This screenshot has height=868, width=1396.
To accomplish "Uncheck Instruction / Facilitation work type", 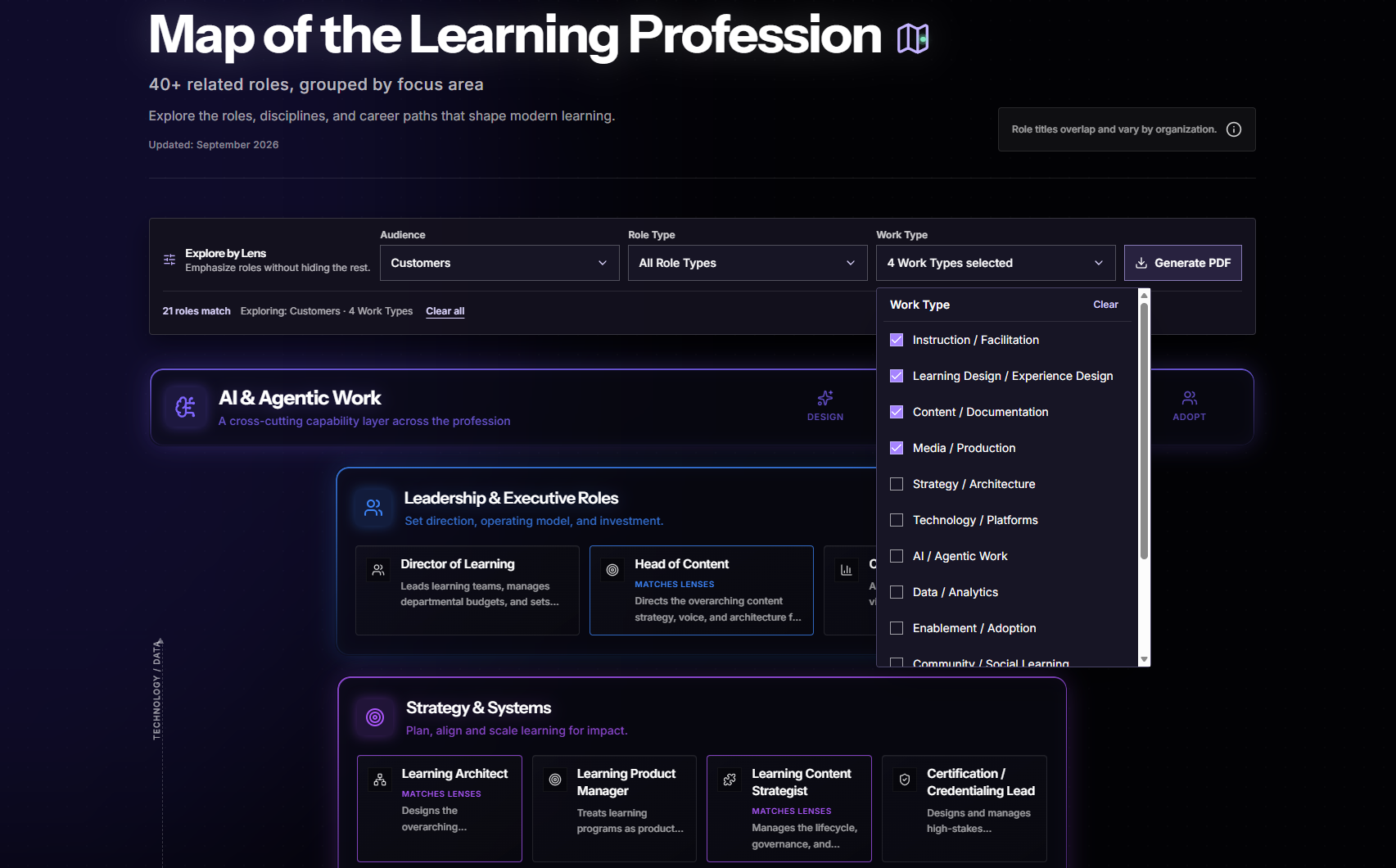I will (897, 340).
